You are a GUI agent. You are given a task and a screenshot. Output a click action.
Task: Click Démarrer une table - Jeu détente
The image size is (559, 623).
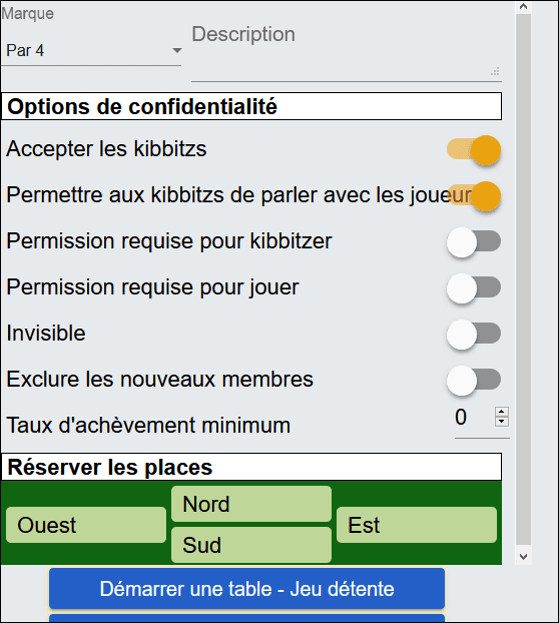click(247, 588)
